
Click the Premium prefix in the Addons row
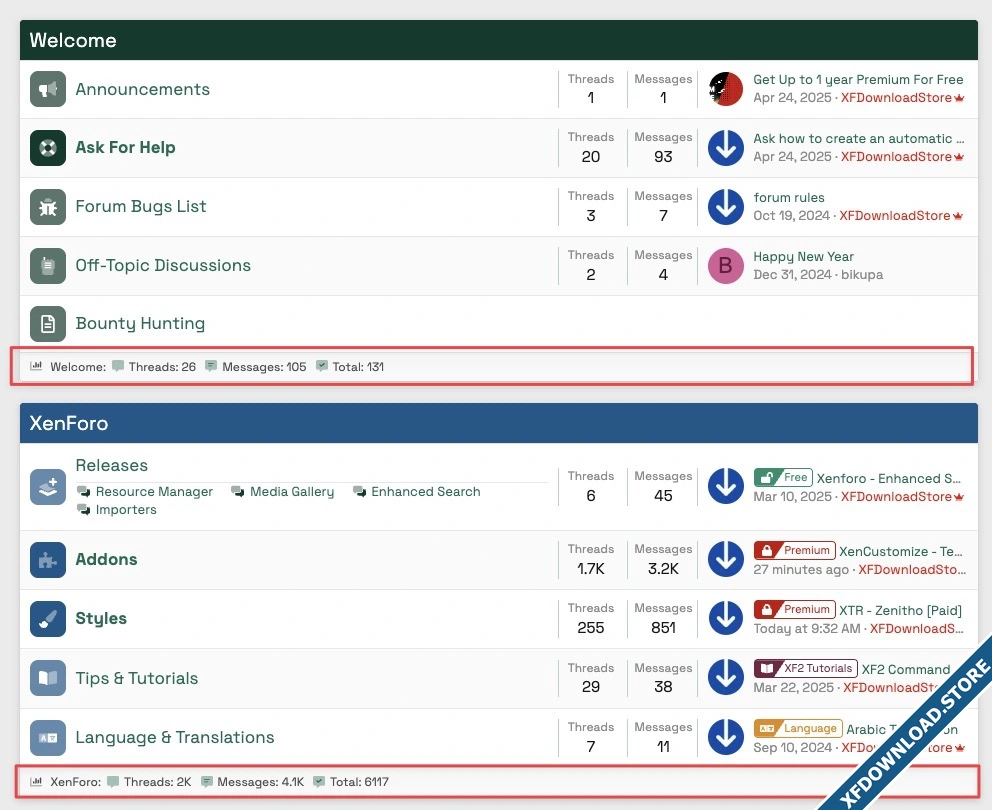point(794,550)
